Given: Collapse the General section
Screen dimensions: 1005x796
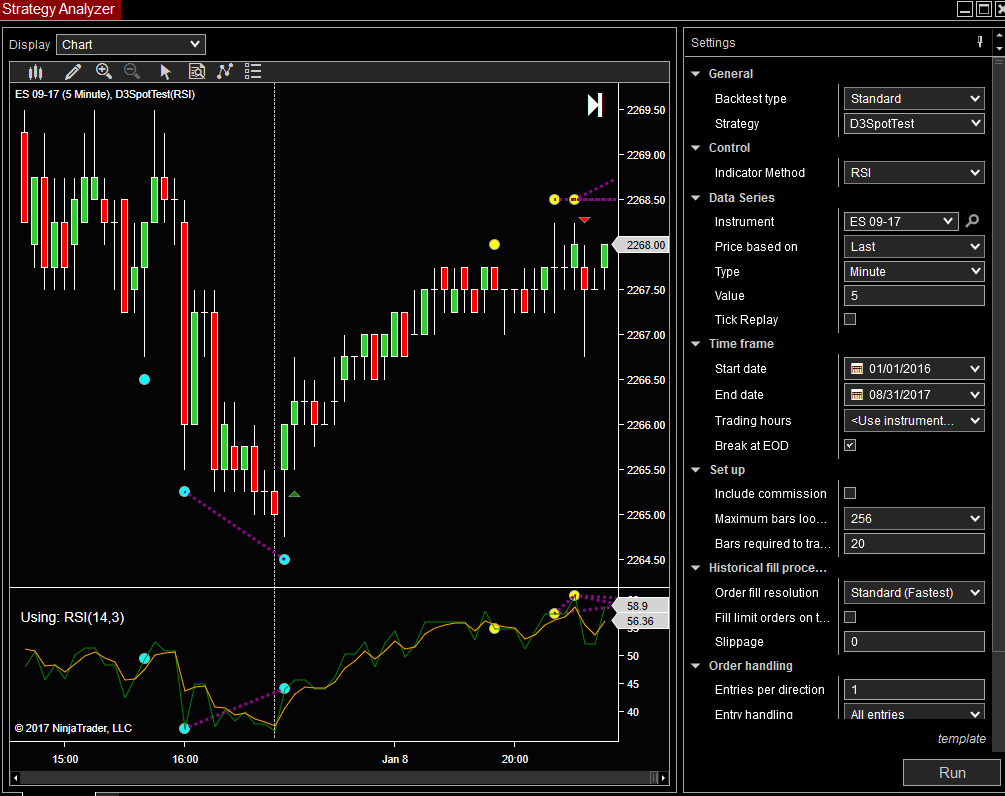Looking at the screenshot, I should pyautogui.click(x=696, y=74).
